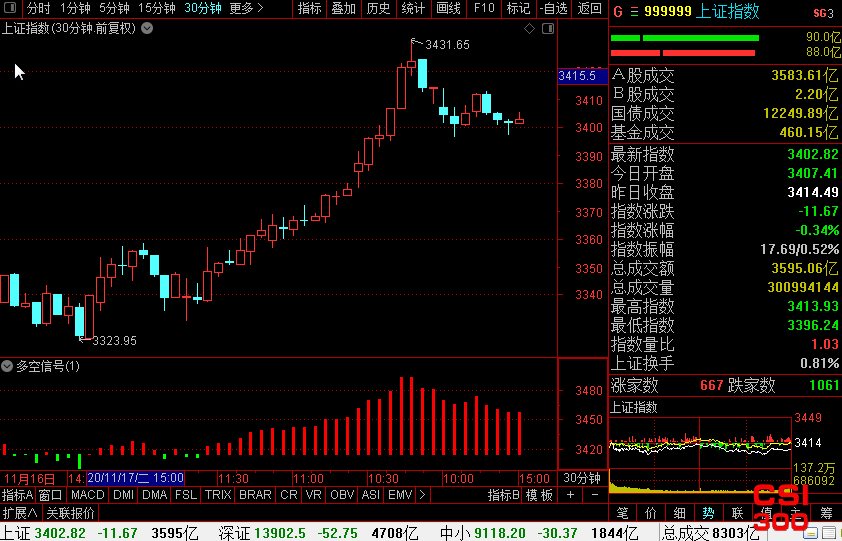
Task: Switch sub-chart to OBV indicator
Action: pyautogui.click(x=342, y=495)
